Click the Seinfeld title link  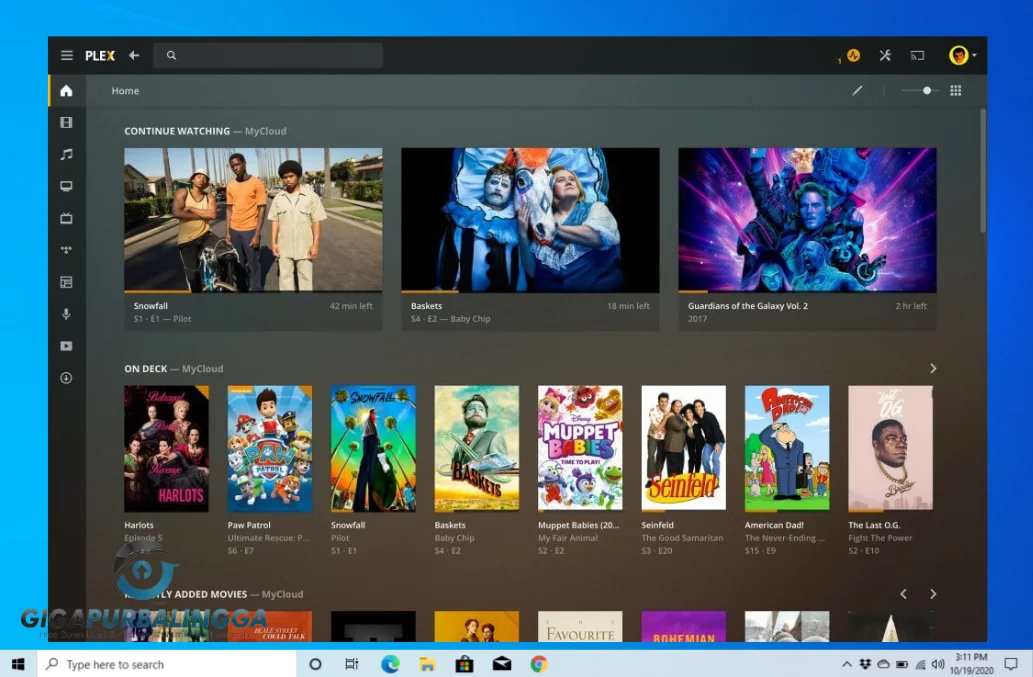click(x=657, y=525)
